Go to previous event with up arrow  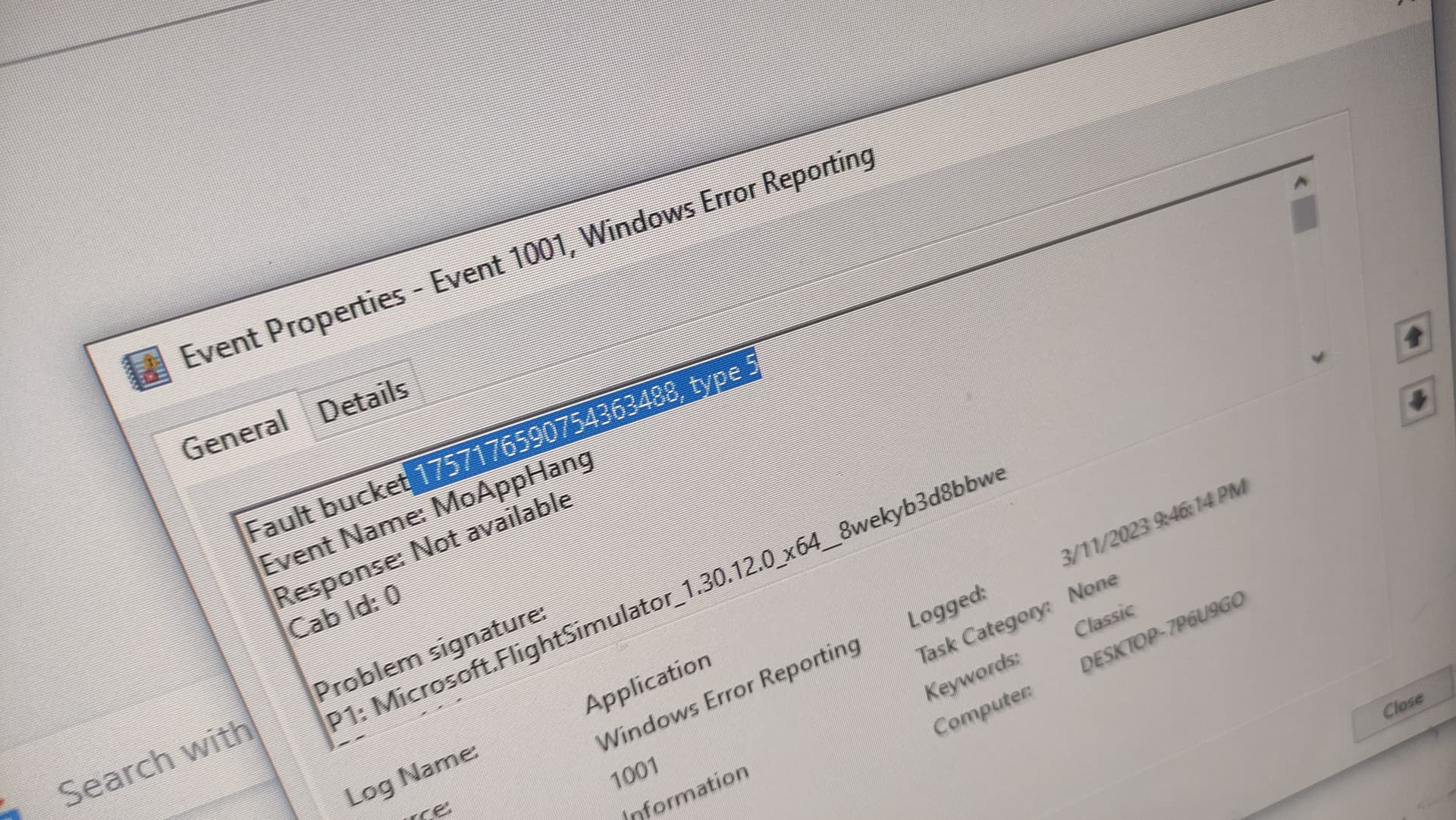coord(1413,336)
